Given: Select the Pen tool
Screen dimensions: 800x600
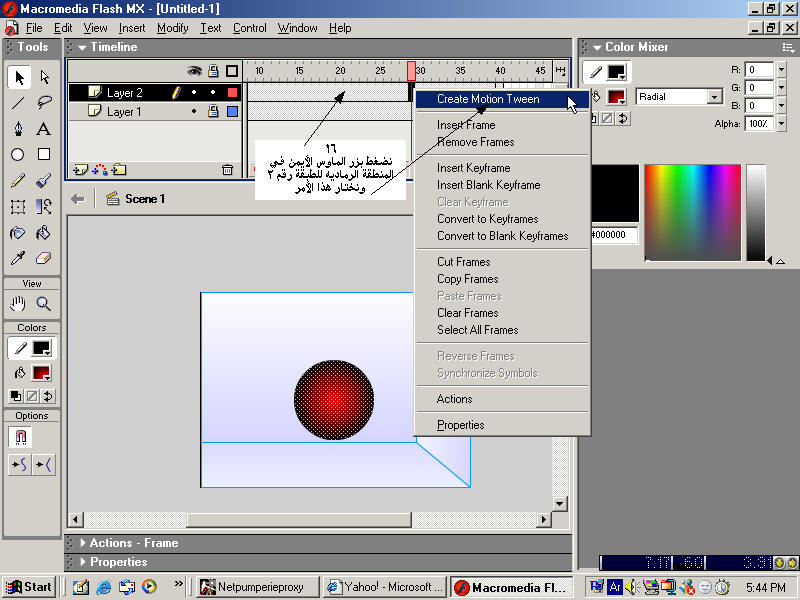Looking at the screenshot, I should [18, 129].
